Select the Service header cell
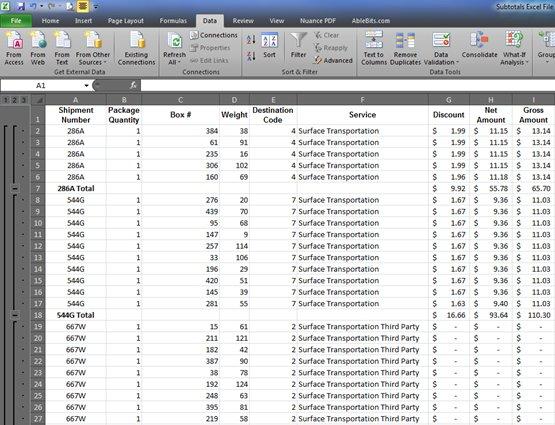Viewport: 555px width, 425px height. [362, 115]
